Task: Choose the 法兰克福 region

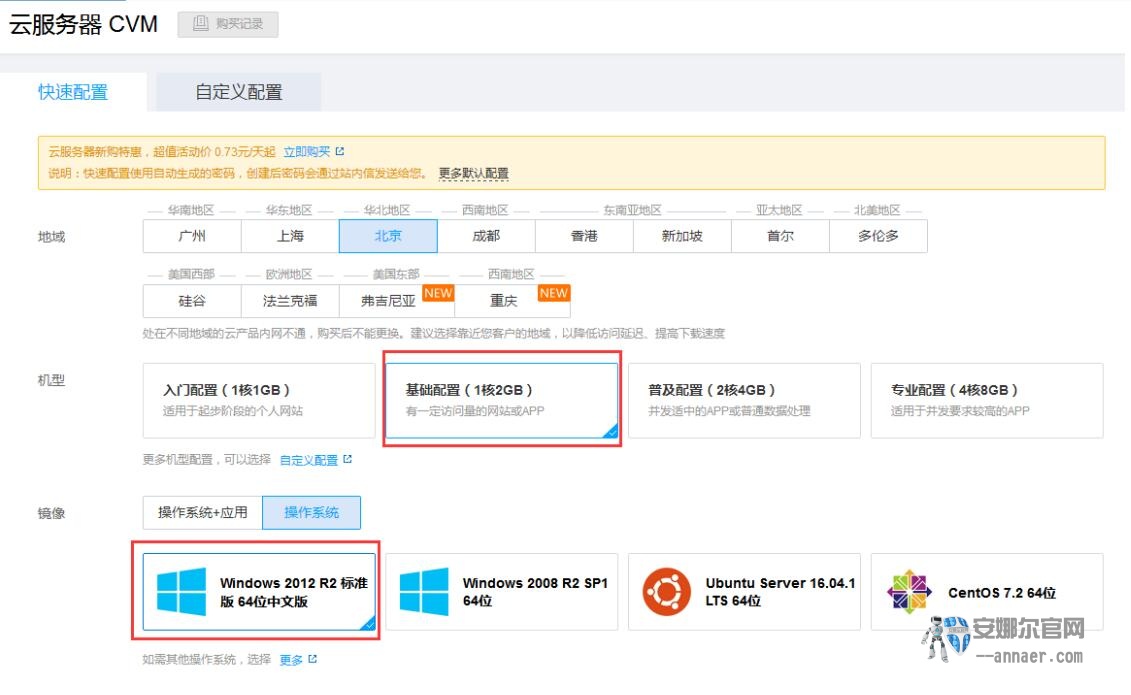Action: tap(290, 301)
